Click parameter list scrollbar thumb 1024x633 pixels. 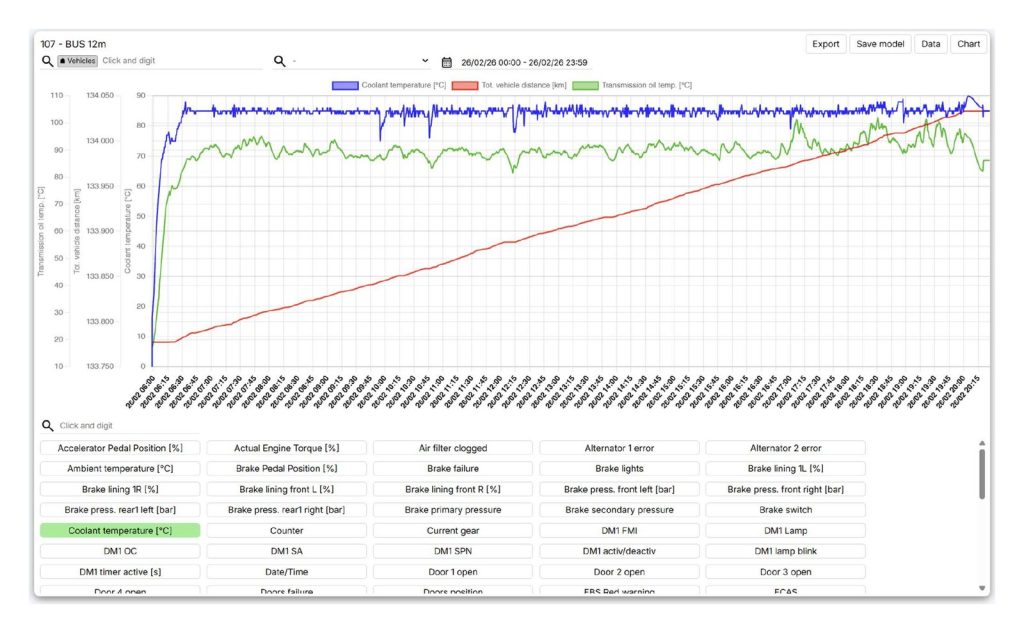pyautogui.click(x=982, y=474)
